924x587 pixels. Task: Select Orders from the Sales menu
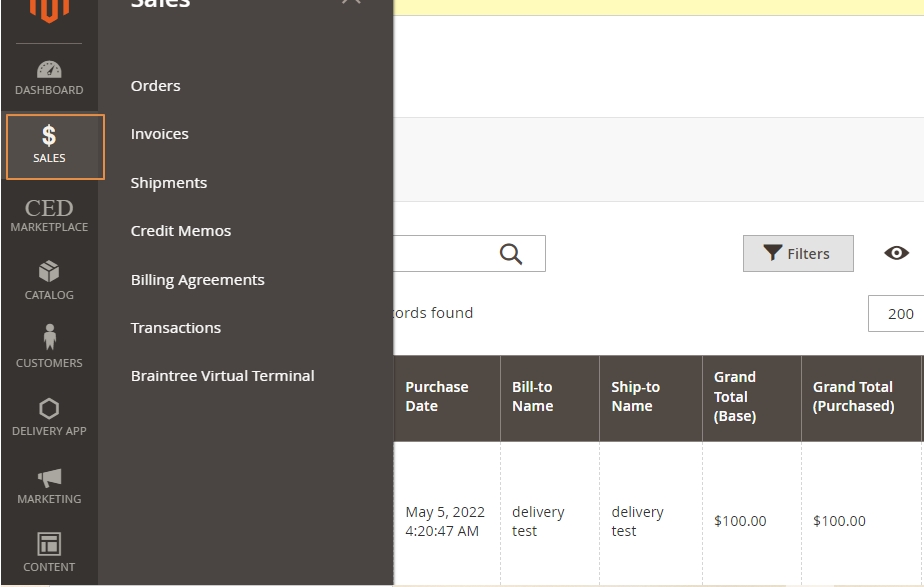point(156,86)
